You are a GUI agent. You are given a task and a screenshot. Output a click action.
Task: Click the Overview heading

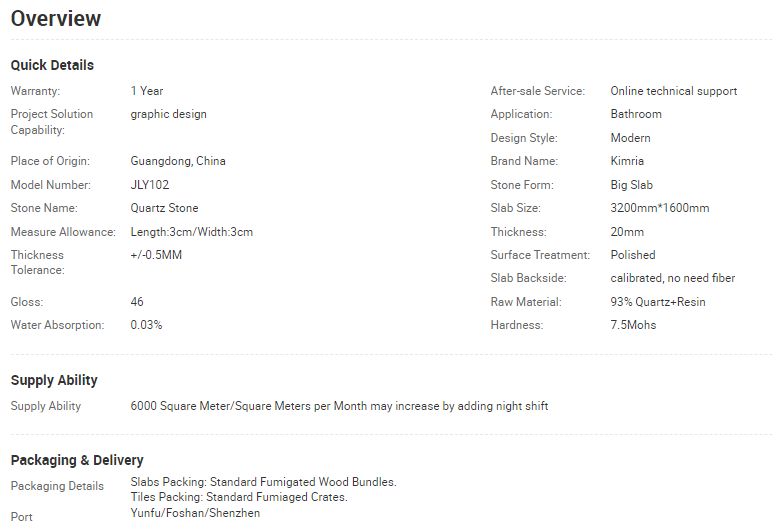[56, 18]
